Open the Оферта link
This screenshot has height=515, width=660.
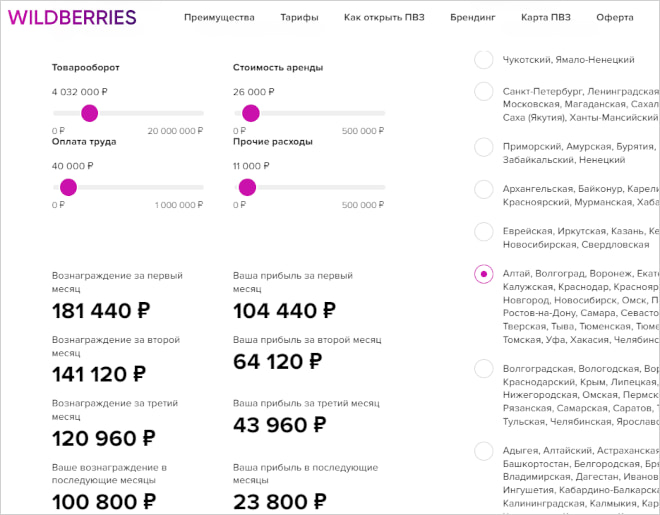(x=614, y=18)
